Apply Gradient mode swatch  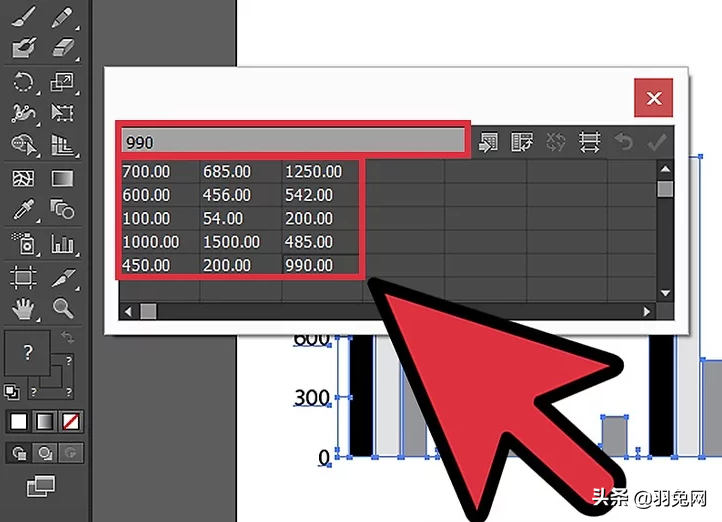tap(45, 421)
